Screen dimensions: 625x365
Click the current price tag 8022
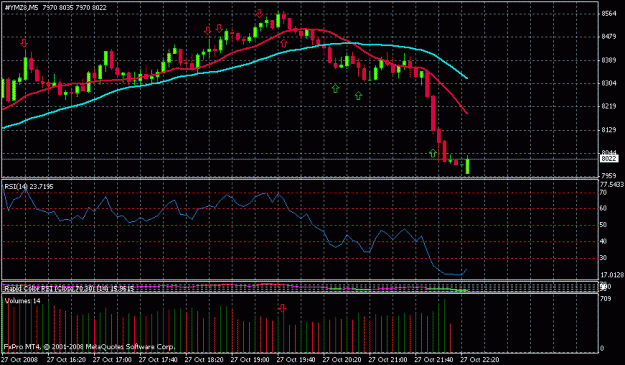[609, 159]
